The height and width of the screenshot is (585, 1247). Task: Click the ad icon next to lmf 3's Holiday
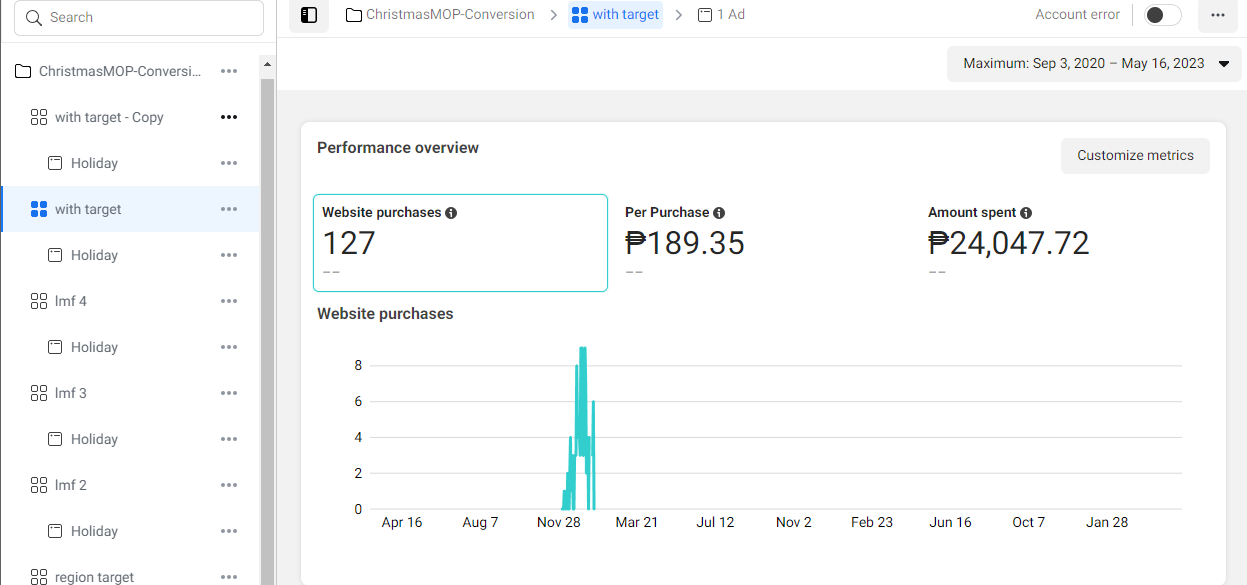point(56,439)
